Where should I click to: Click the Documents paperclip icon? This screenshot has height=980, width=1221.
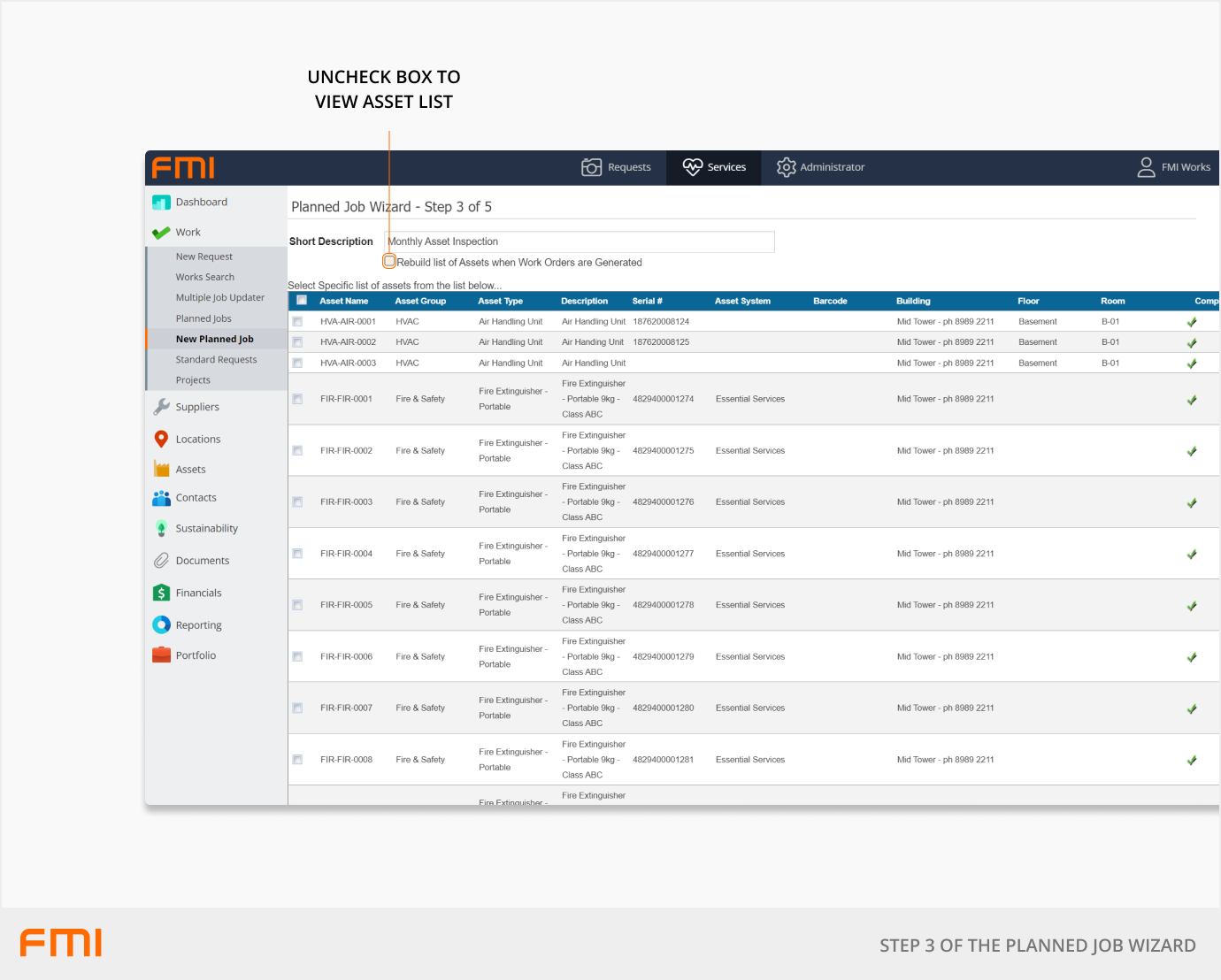161,561
